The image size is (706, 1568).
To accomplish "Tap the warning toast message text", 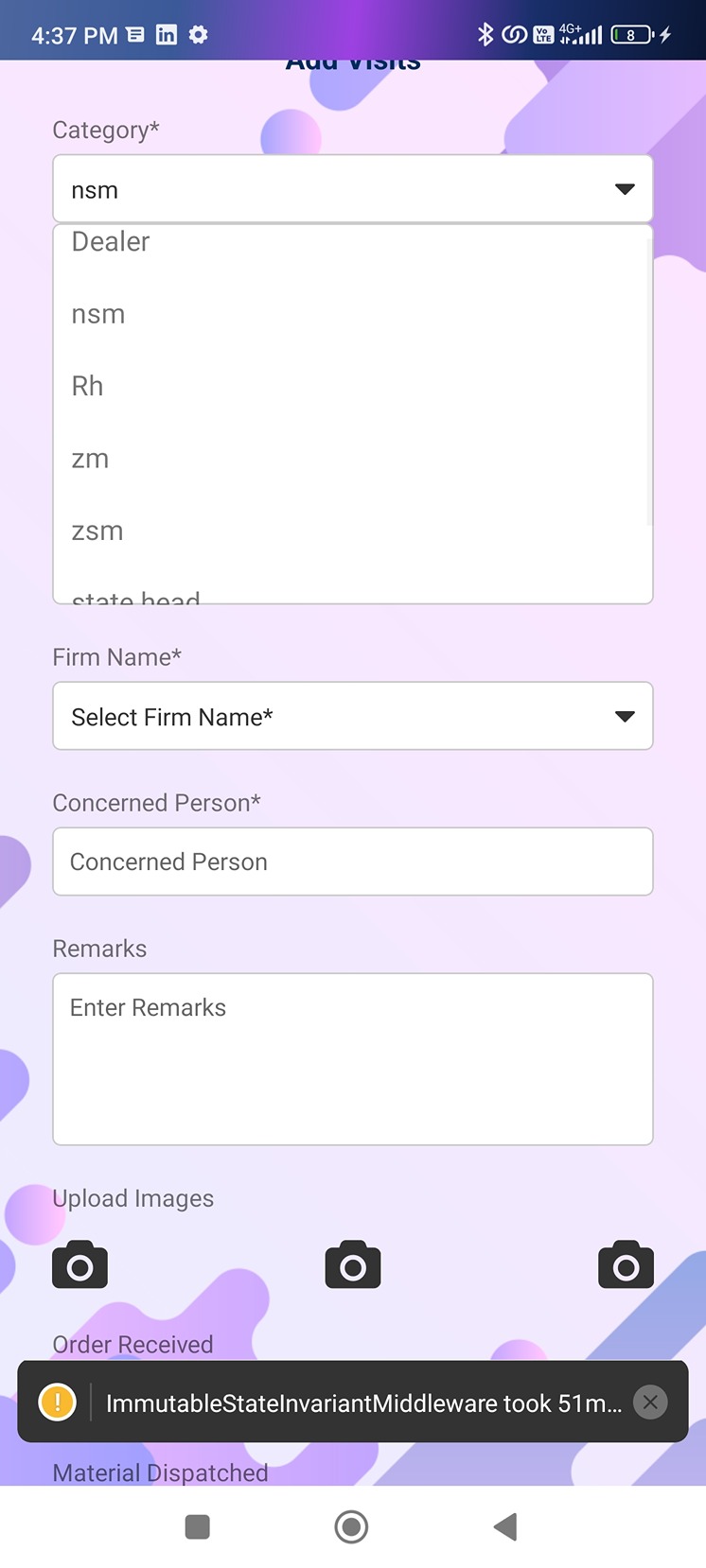I will tap(363, 1402).
